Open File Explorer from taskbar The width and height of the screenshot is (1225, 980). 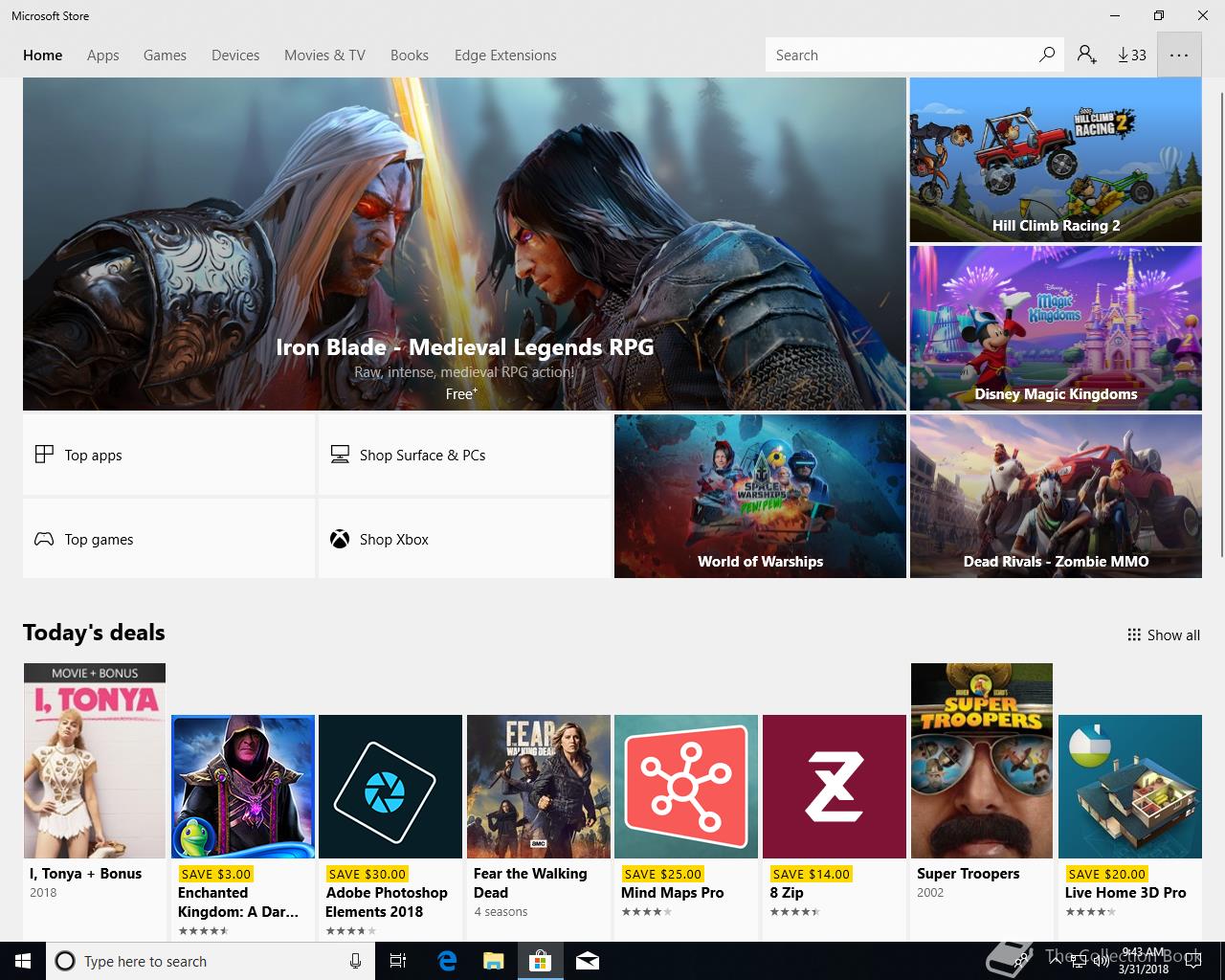click(x=494, y=961)
